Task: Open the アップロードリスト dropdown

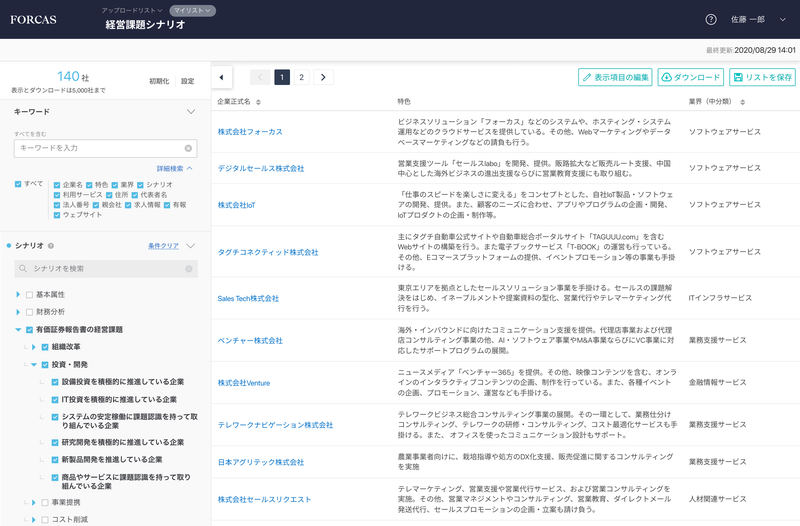Action: coord(132,10)
